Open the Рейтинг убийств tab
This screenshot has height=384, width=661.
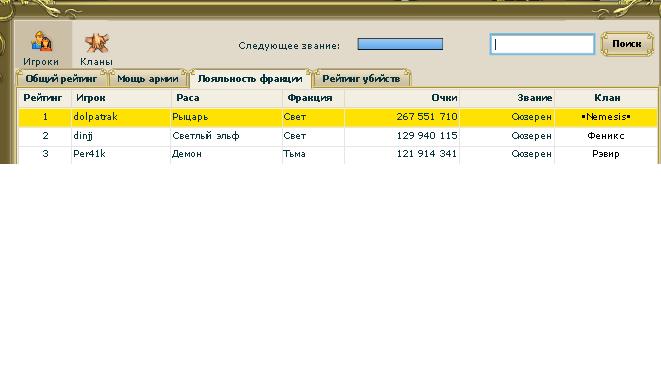pyautogui.click(x=361, y=78)
